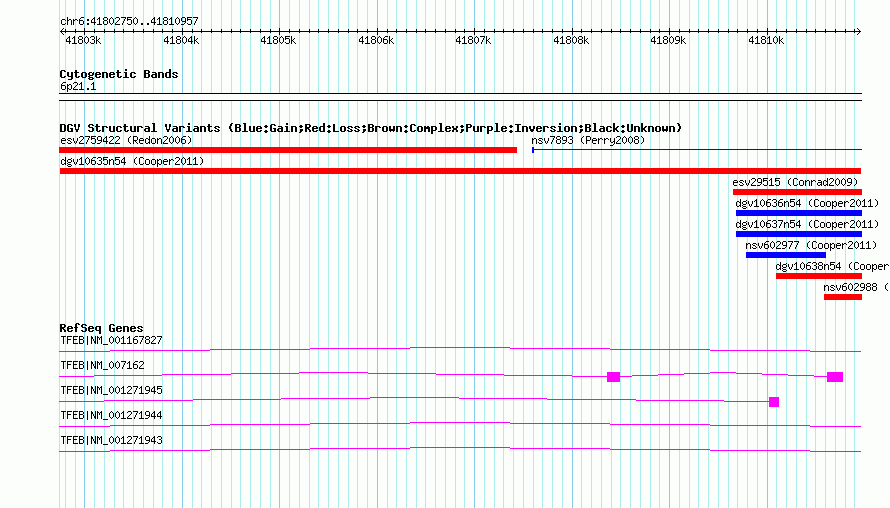The image size is (890, 508).
Task: Select the long red dgv10635n54 bar
Action: click(460, 171)
